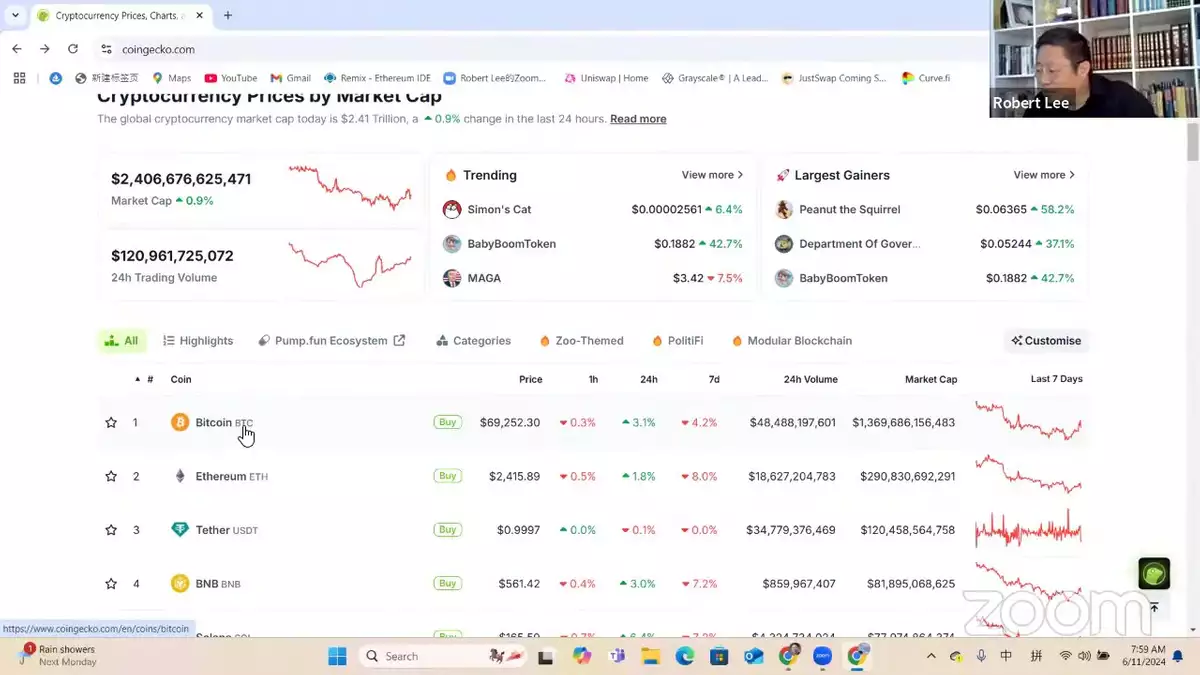The image size is (1200, 675).
Task: Open the Zoom app in taskbar
Action: click(823, 656)
